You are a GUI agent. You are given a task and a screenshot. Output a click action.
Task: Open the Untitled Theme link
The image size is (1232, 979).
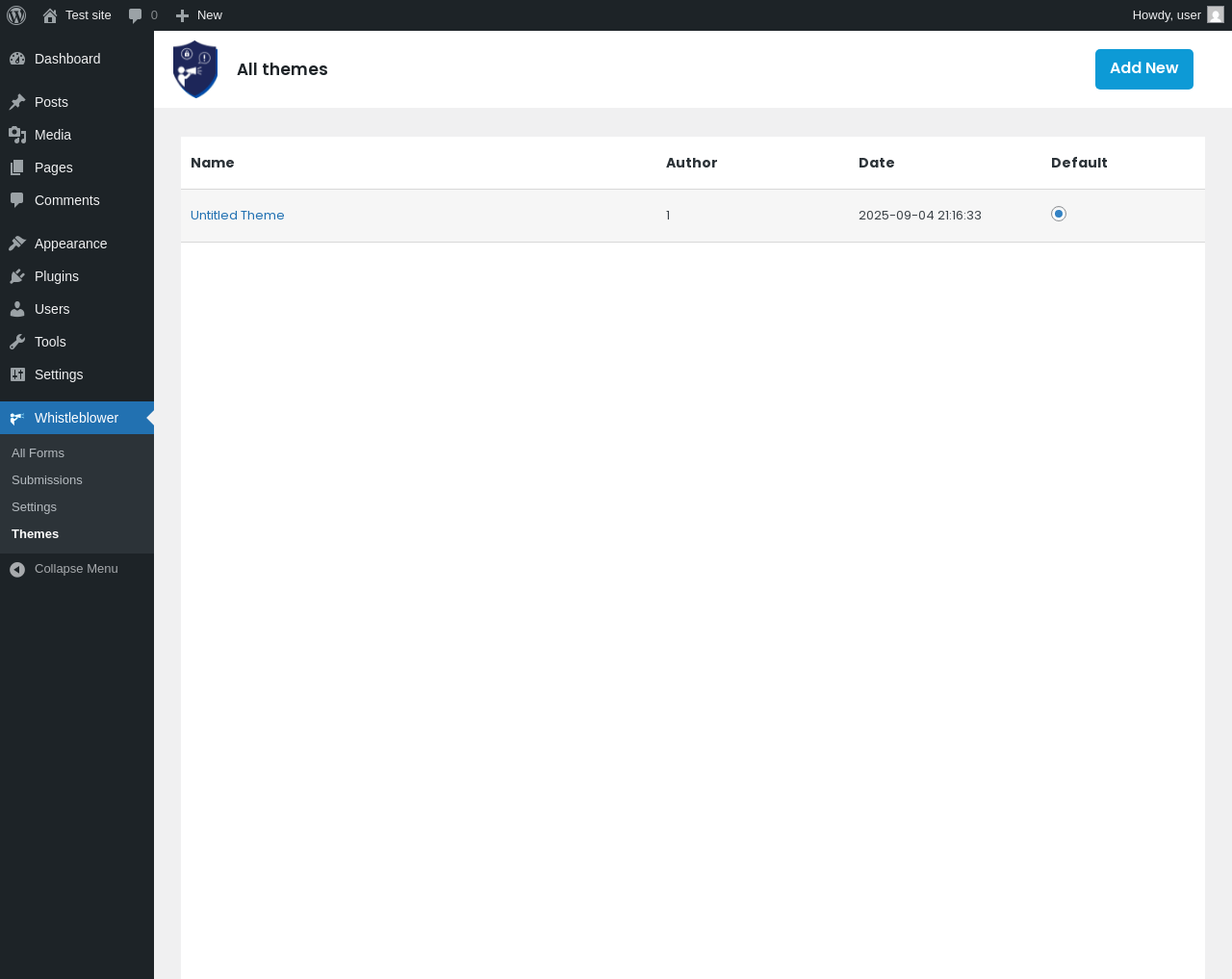pyautogui.click(x=238, y=216)
